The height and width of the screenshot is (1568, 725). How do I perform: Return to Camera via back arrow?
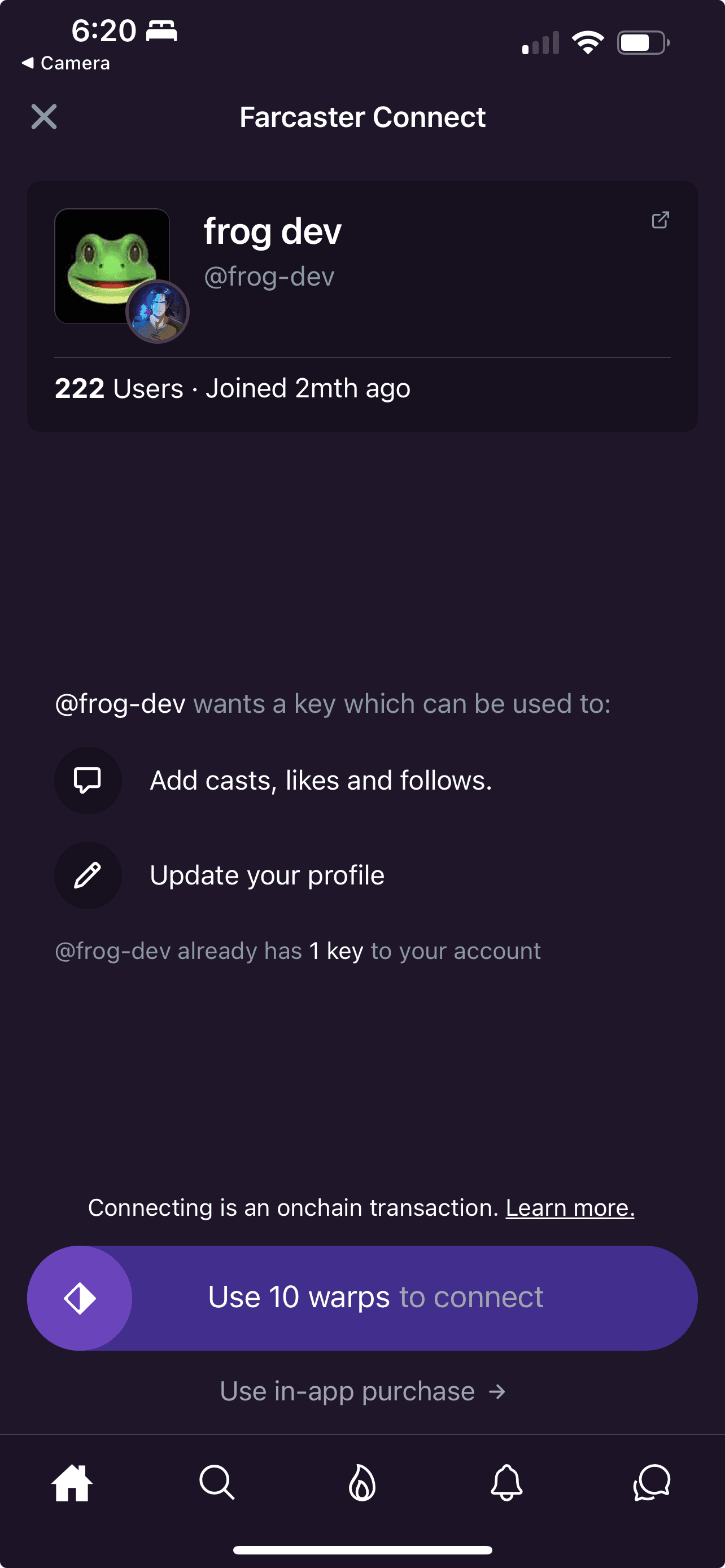click(65, 63)
